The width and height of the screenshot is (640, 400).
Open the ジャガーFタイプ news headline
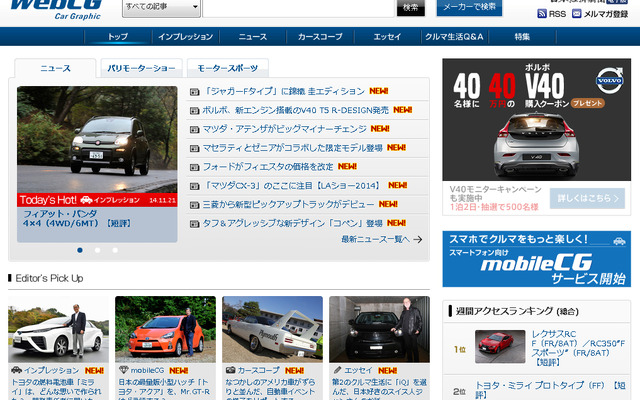click(x=284, y=91)
